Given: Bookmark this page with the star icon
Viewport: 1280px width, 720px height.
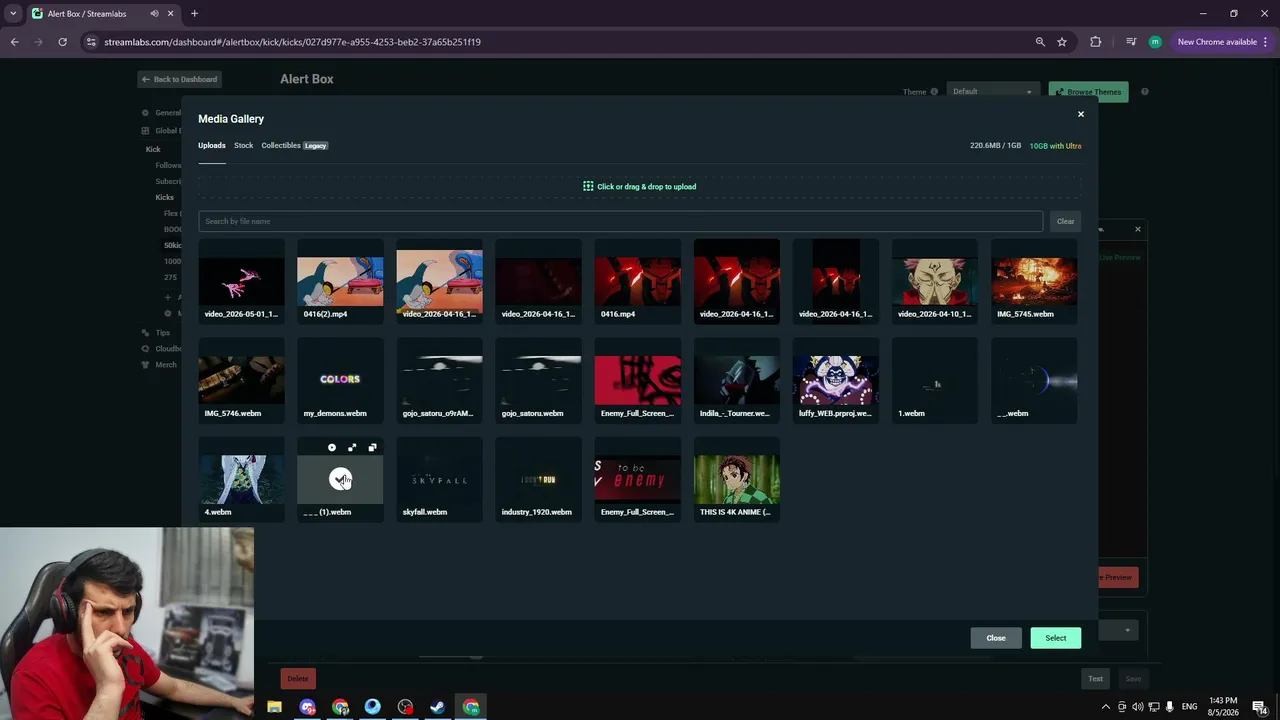Looking at the screenshot, I should click(1062, 42).
